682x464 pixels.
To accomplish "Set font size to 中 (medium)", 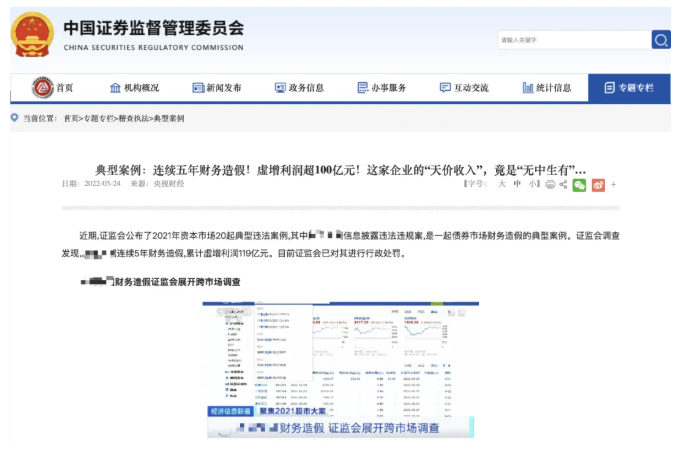I will pos(517,184).
